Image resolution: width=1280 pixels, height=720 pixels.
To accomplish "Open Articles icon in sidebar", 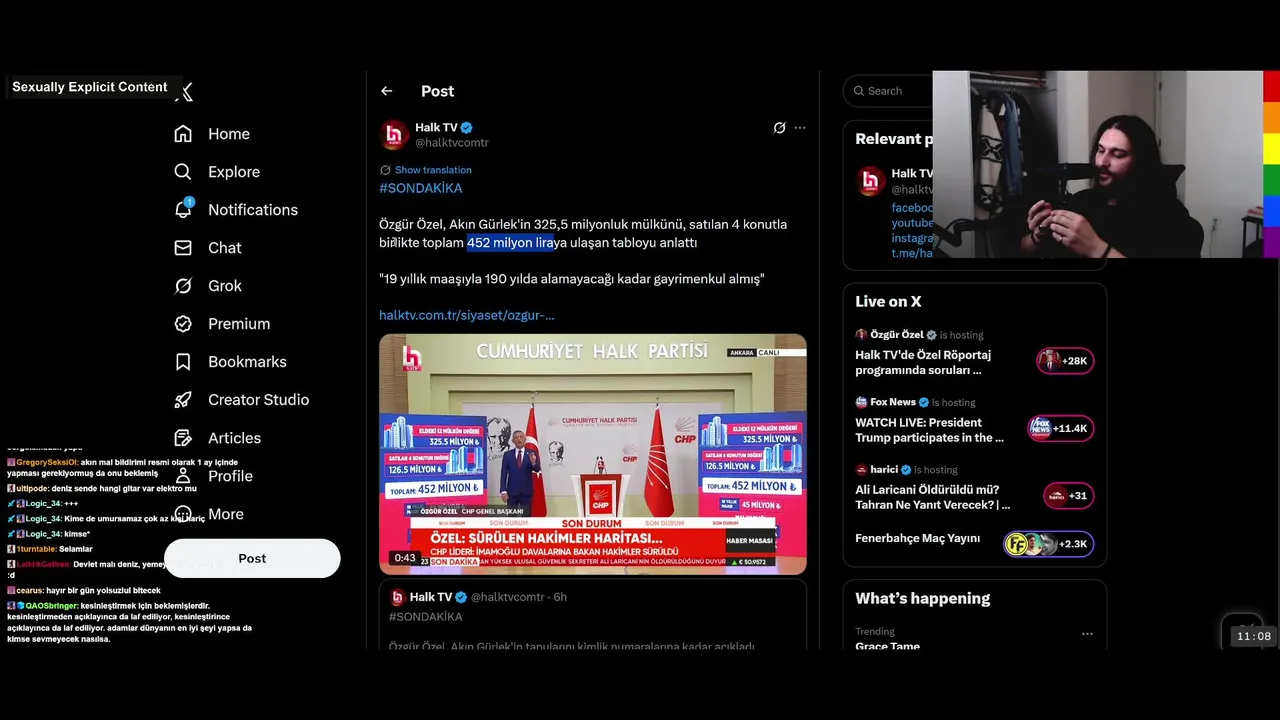I will coord(183,438).
